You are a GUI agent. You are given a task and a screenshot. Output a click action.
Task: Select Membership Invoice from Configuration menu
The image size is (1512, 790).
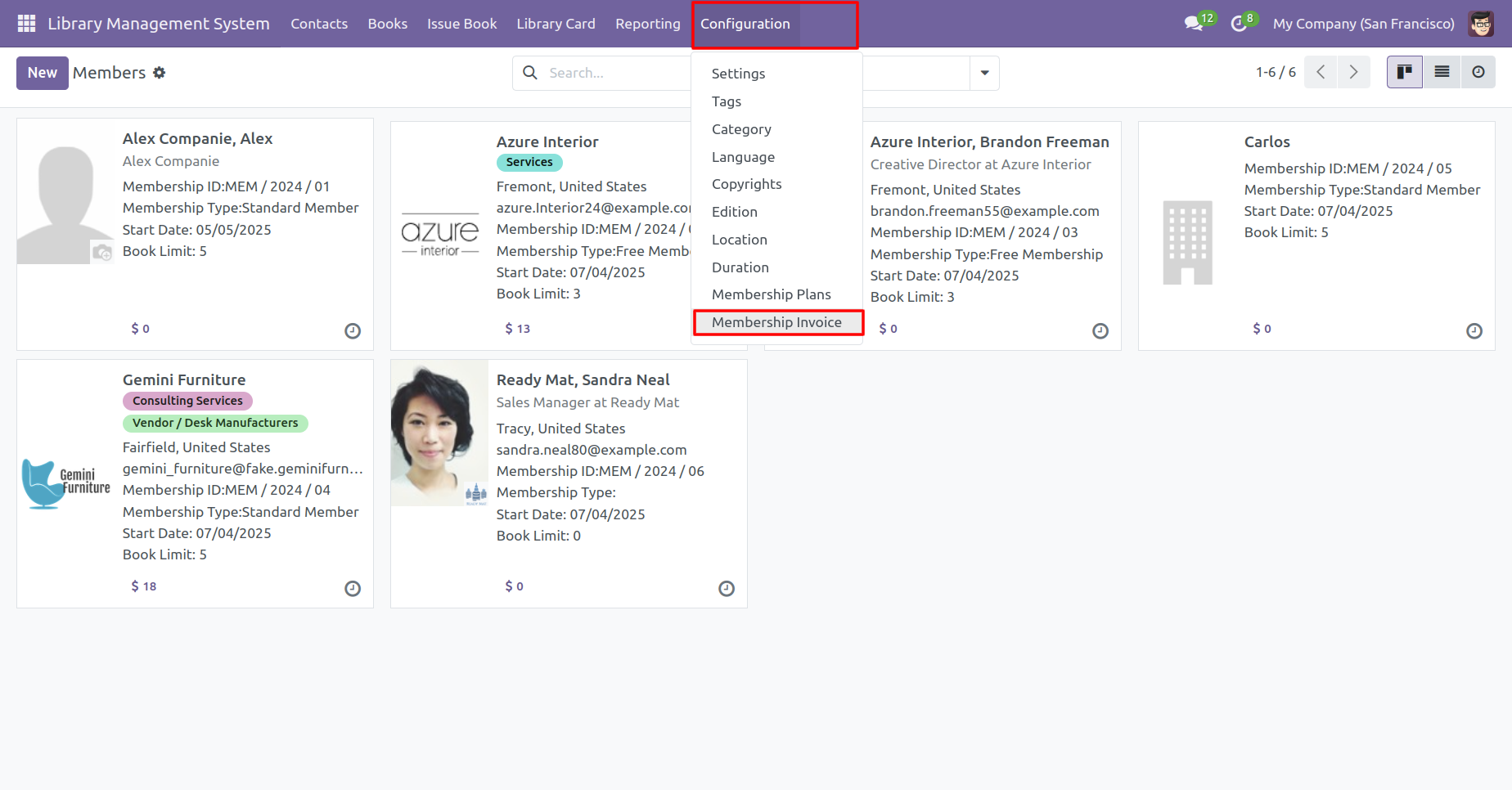click(x=776, y=322)
